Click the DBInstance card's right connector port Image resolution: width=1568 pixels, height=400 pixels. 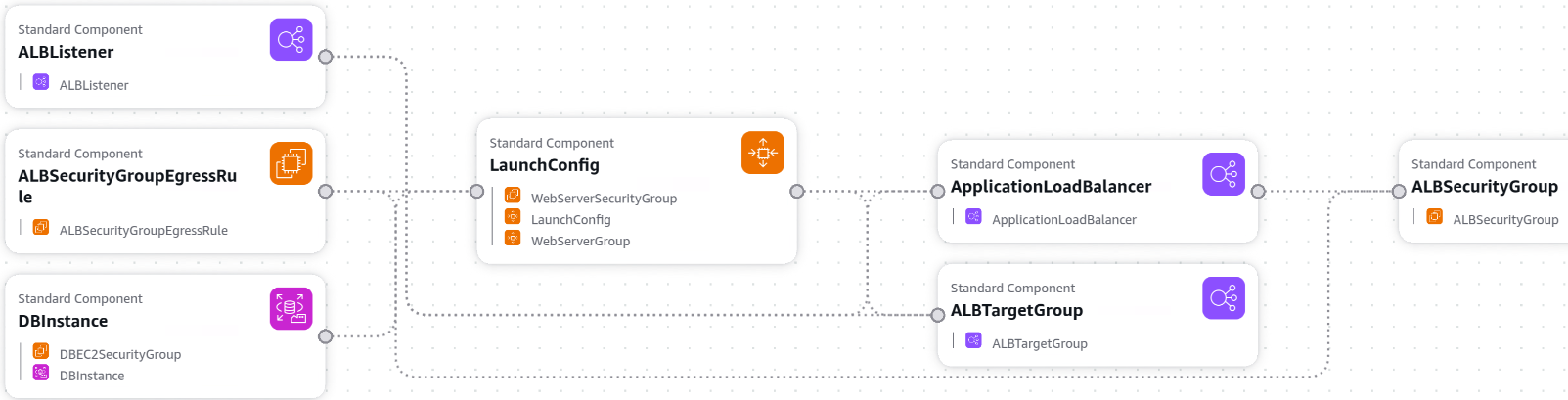pyautogui.click(x=326, y=336)
